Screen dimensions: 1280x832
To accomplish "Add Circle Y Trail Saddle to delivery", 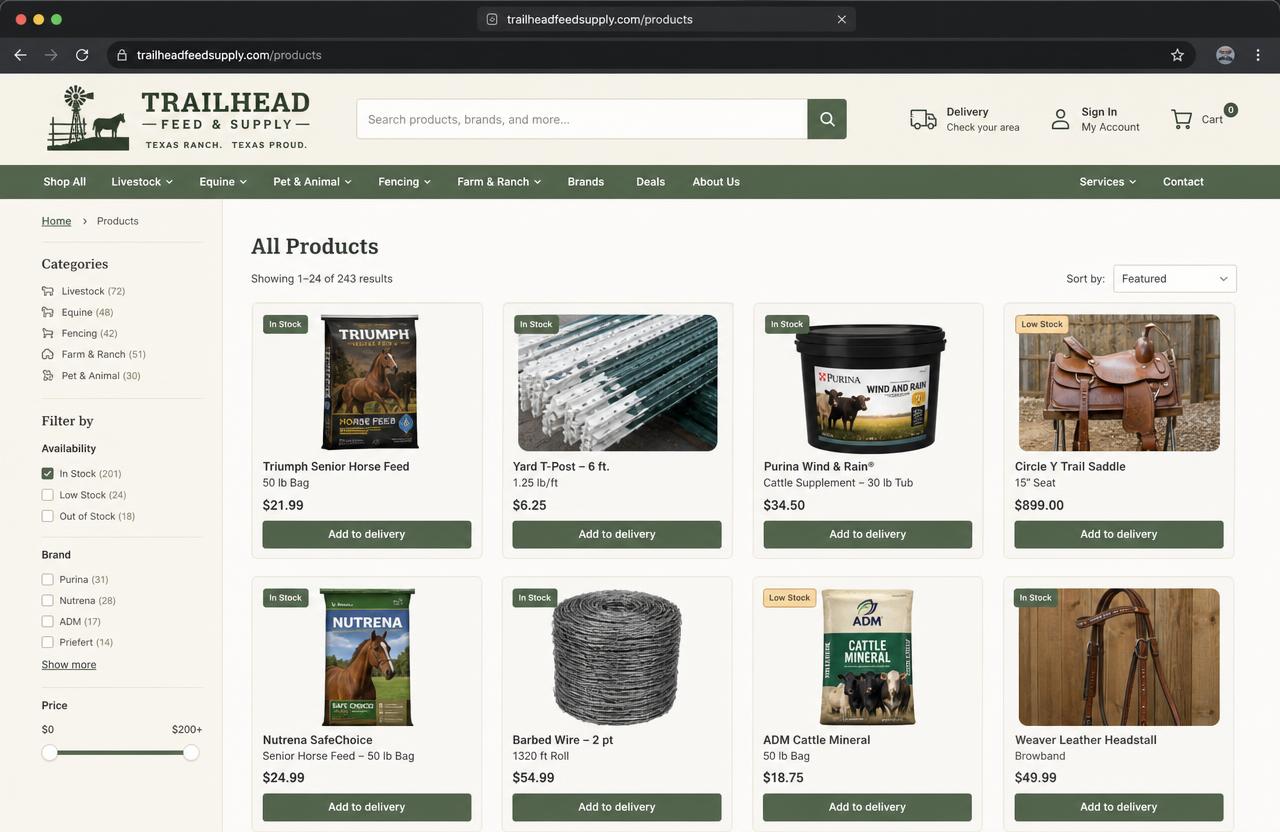I will 1119,534.
